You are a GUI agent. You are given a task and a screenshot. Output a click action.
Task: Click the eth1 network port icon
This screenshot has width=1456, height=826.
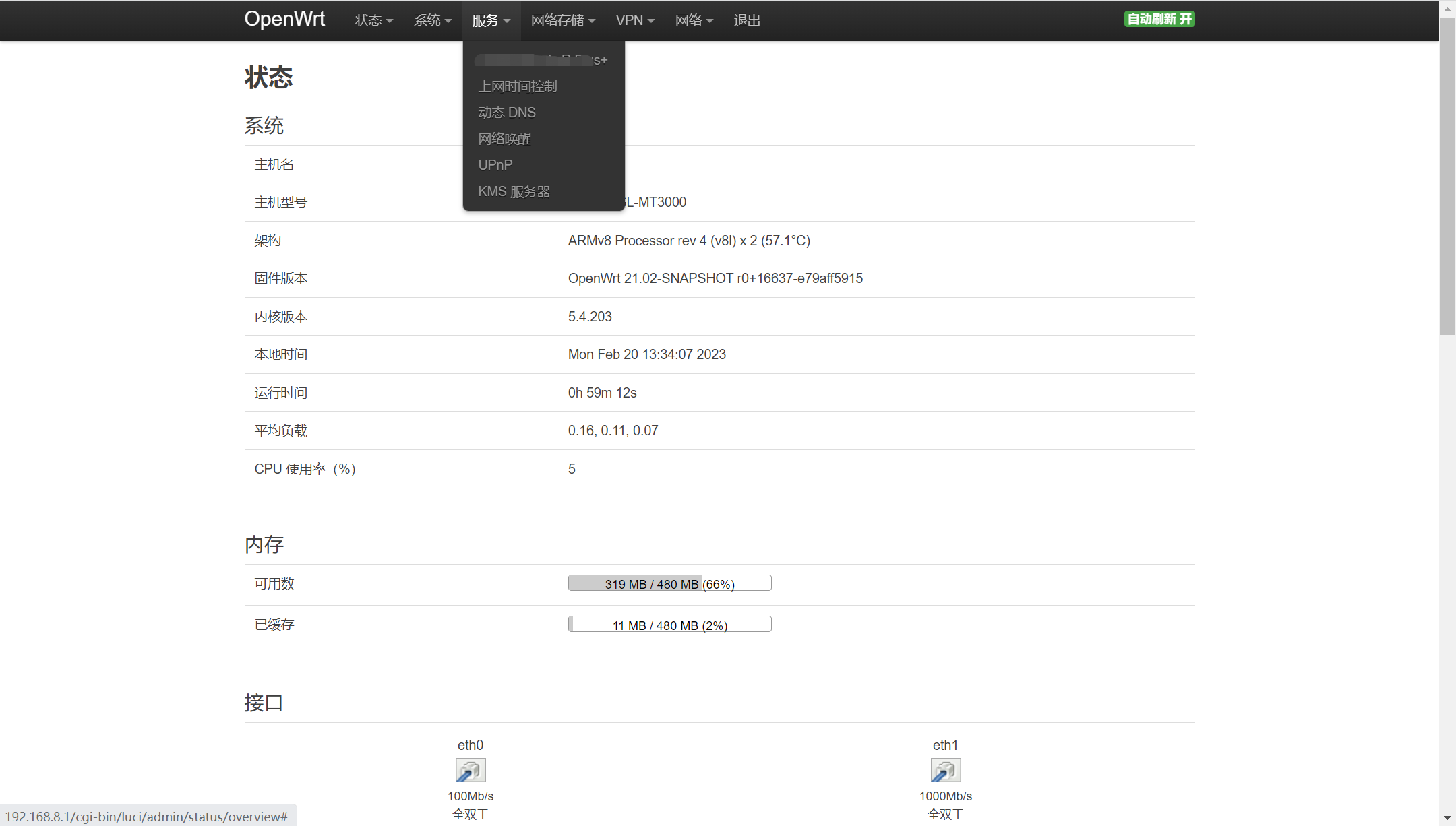coord(945,770)
